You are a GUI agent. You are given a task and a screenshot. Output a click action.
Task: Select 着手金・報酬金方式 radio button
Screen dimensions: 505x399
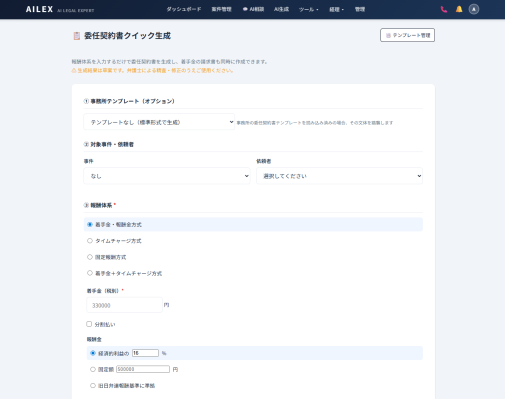point(90,224)
